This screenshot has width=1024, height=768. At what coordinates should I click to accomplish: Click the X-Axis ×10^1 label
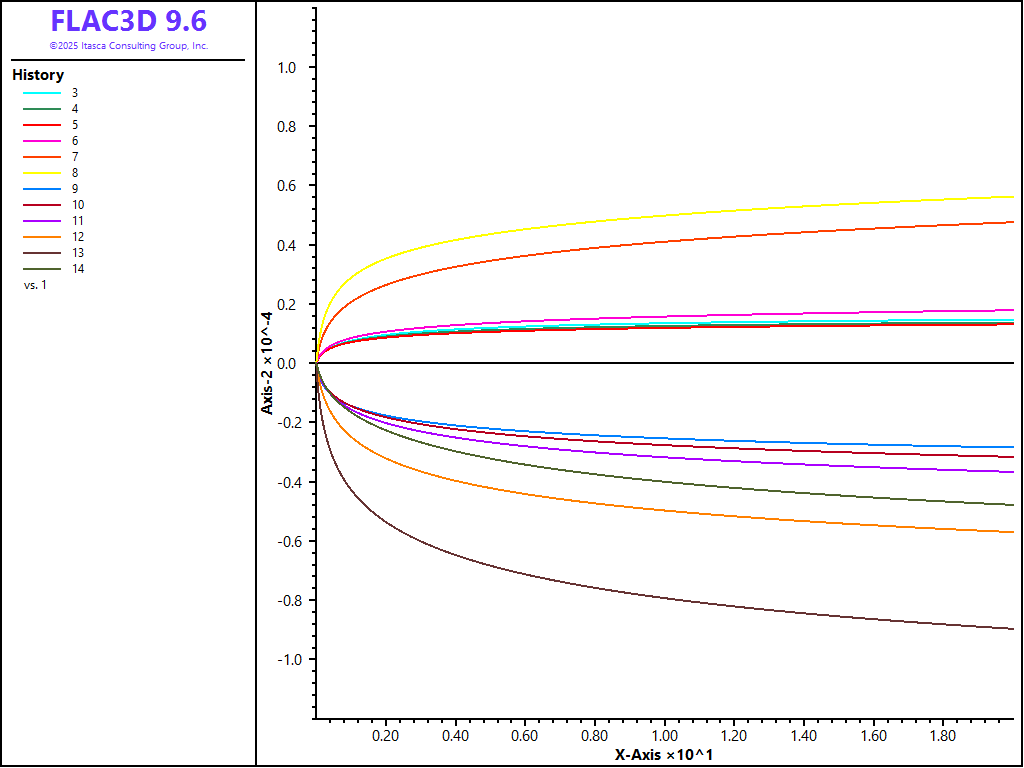[663, 754]
